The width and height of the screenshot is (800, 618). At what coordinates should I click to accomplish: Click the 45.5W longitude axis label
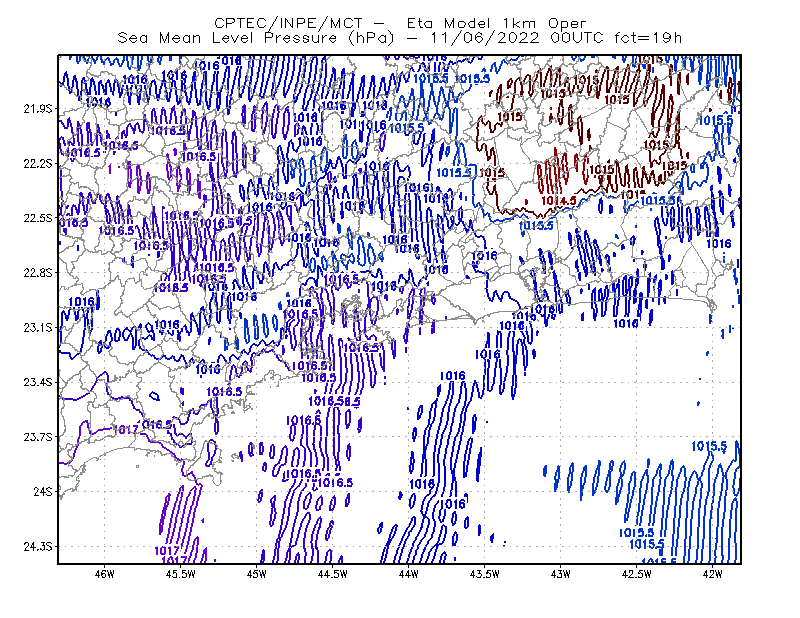(x=181, y=574)
